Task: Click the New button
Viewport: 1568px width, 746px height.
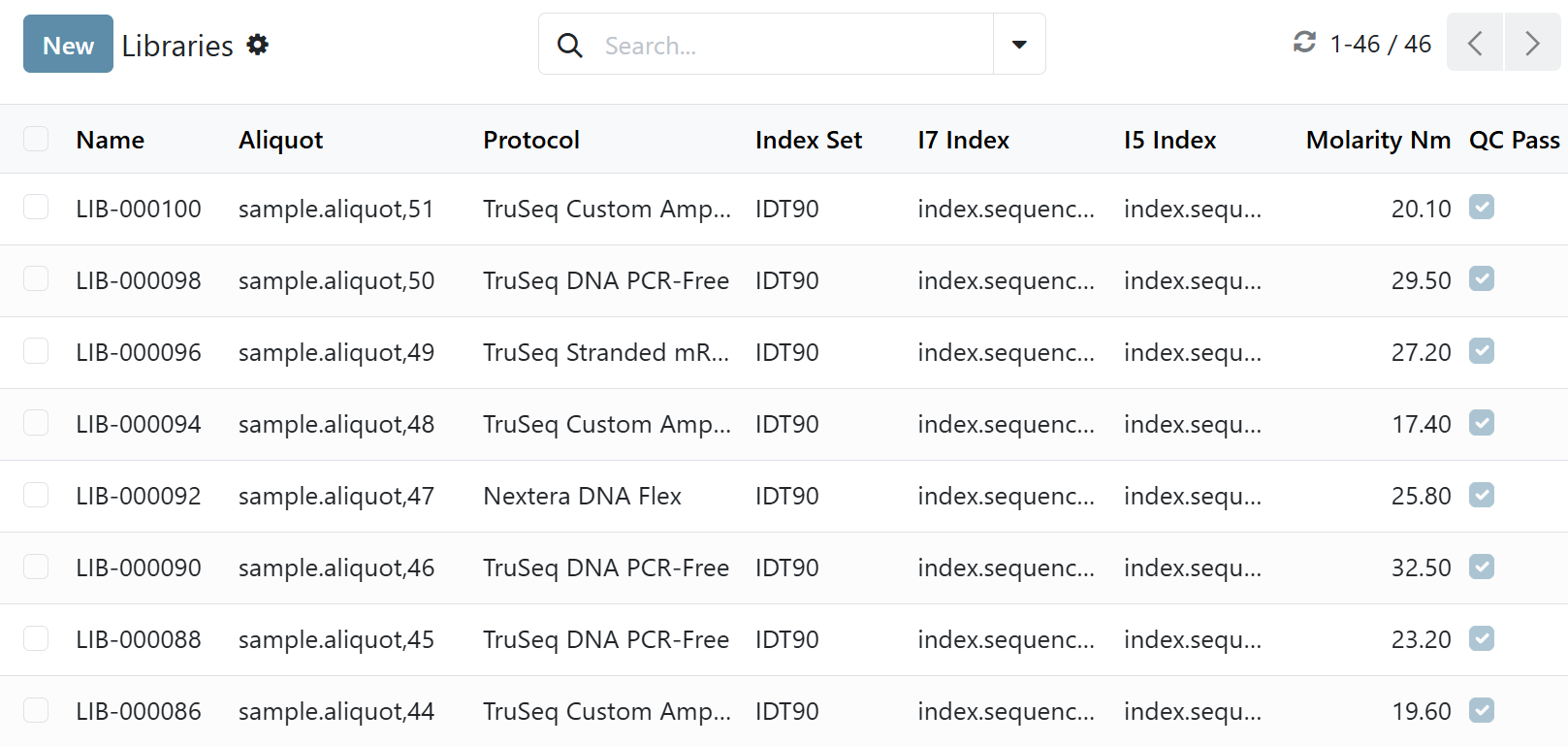Action: coord(68,44)
